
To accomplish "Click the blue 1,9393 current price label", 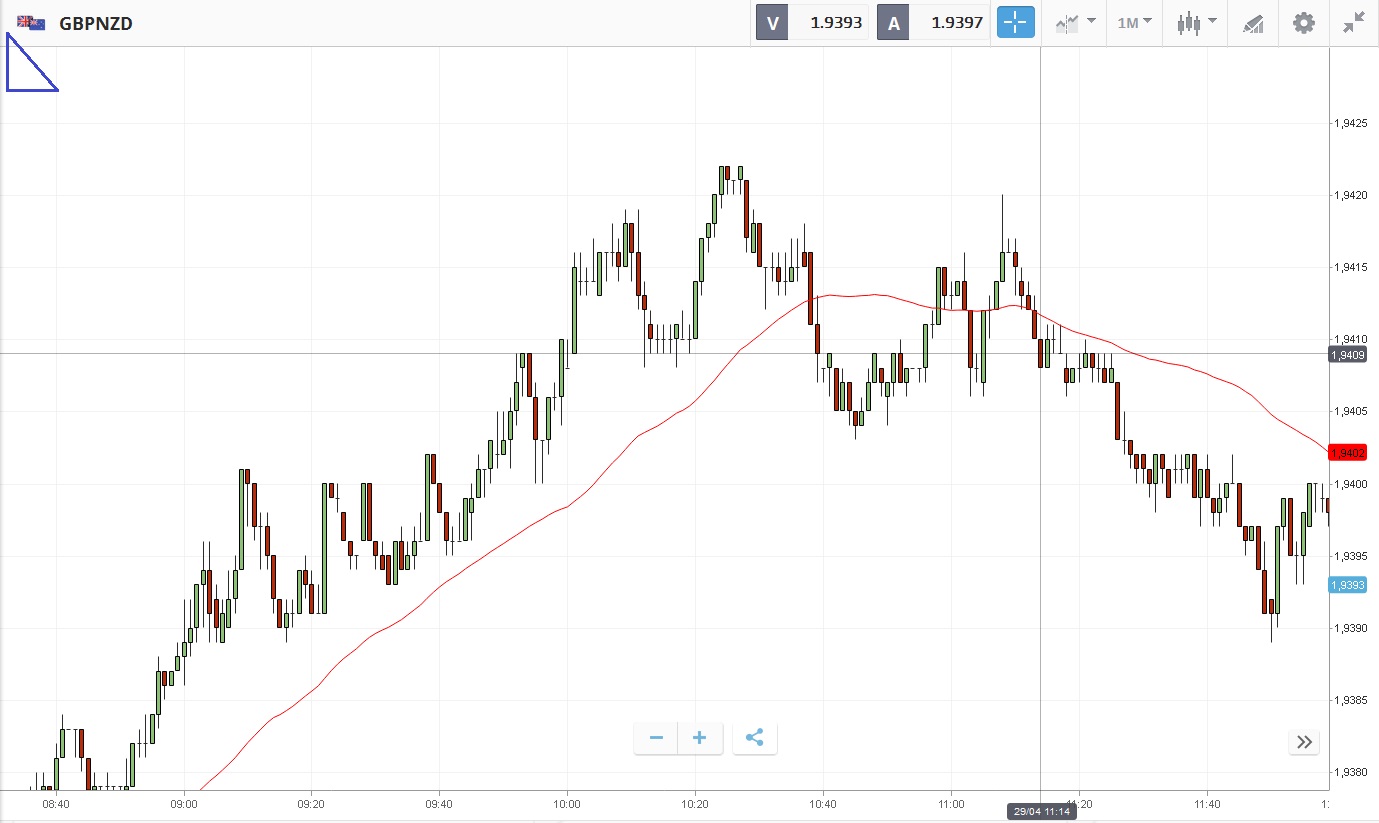I will coord(1346,585).
